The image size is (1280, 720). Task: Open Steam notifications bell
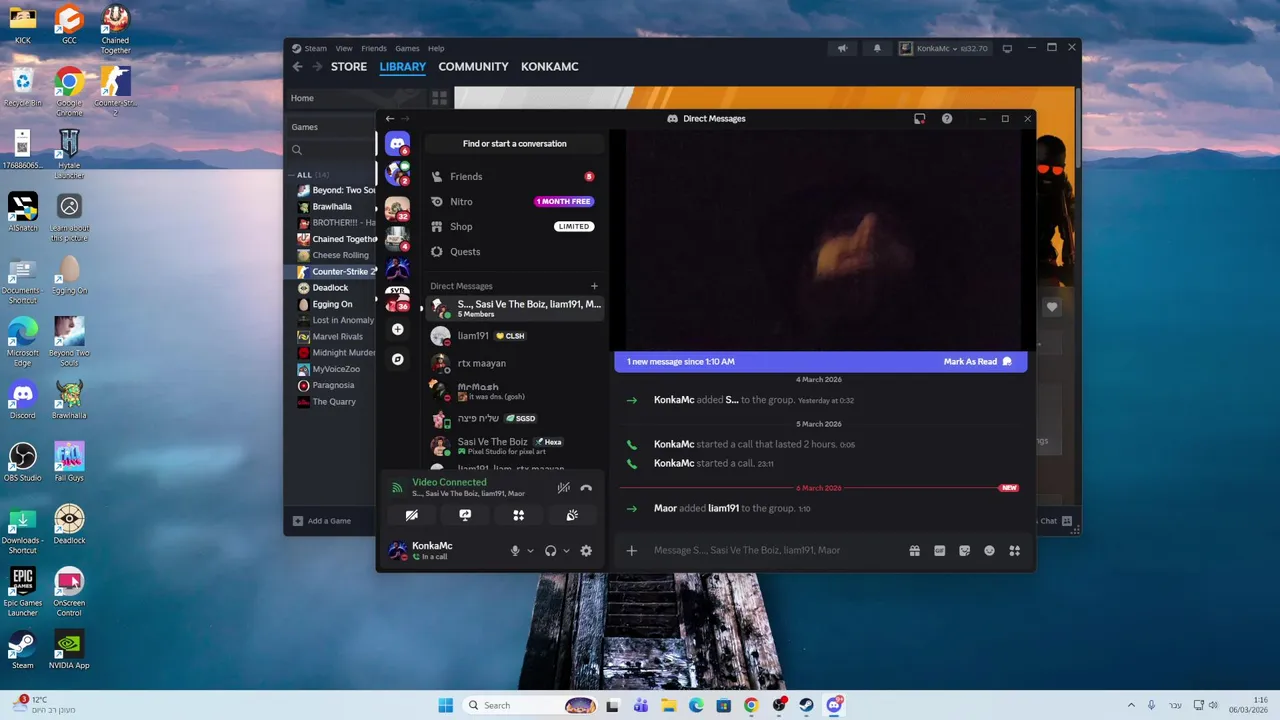877,48
